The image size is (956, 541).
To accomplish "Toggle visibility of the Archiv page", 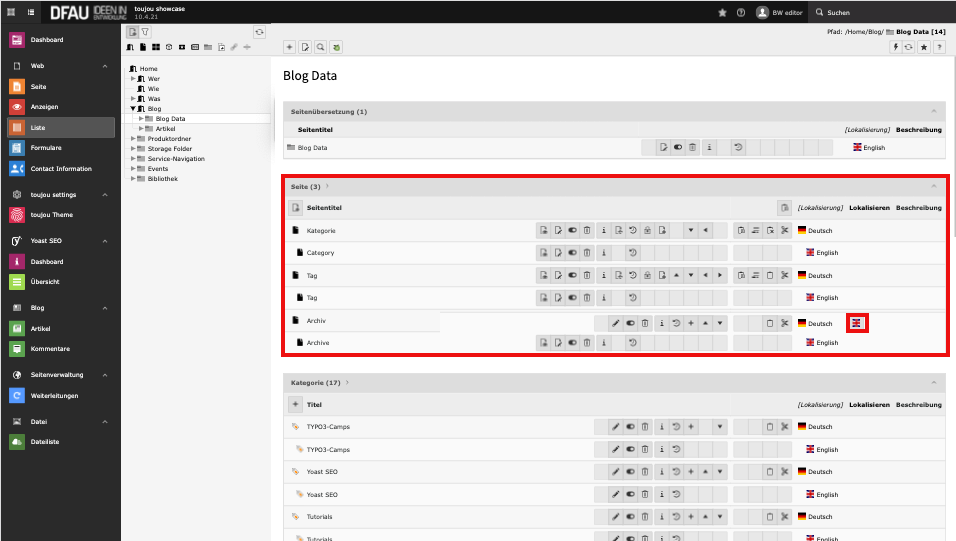I will click(631, 323).
